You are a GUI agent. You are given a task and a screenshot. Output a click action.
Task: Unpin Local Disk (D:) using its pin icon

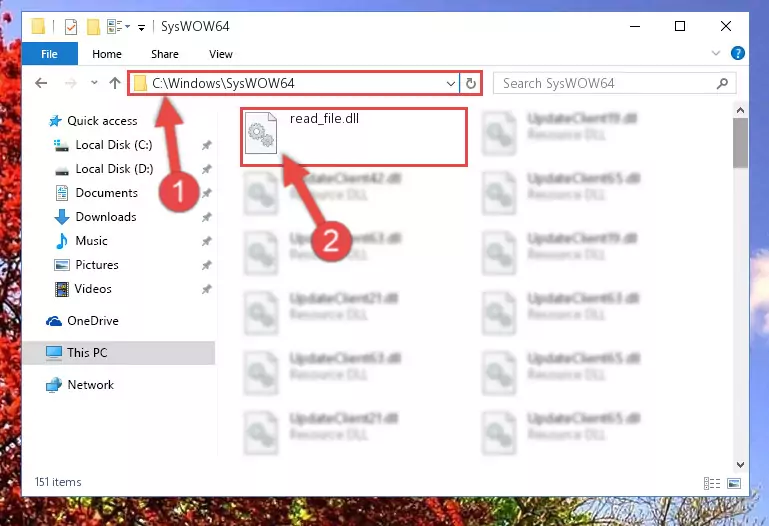click(x=206, y=169)
